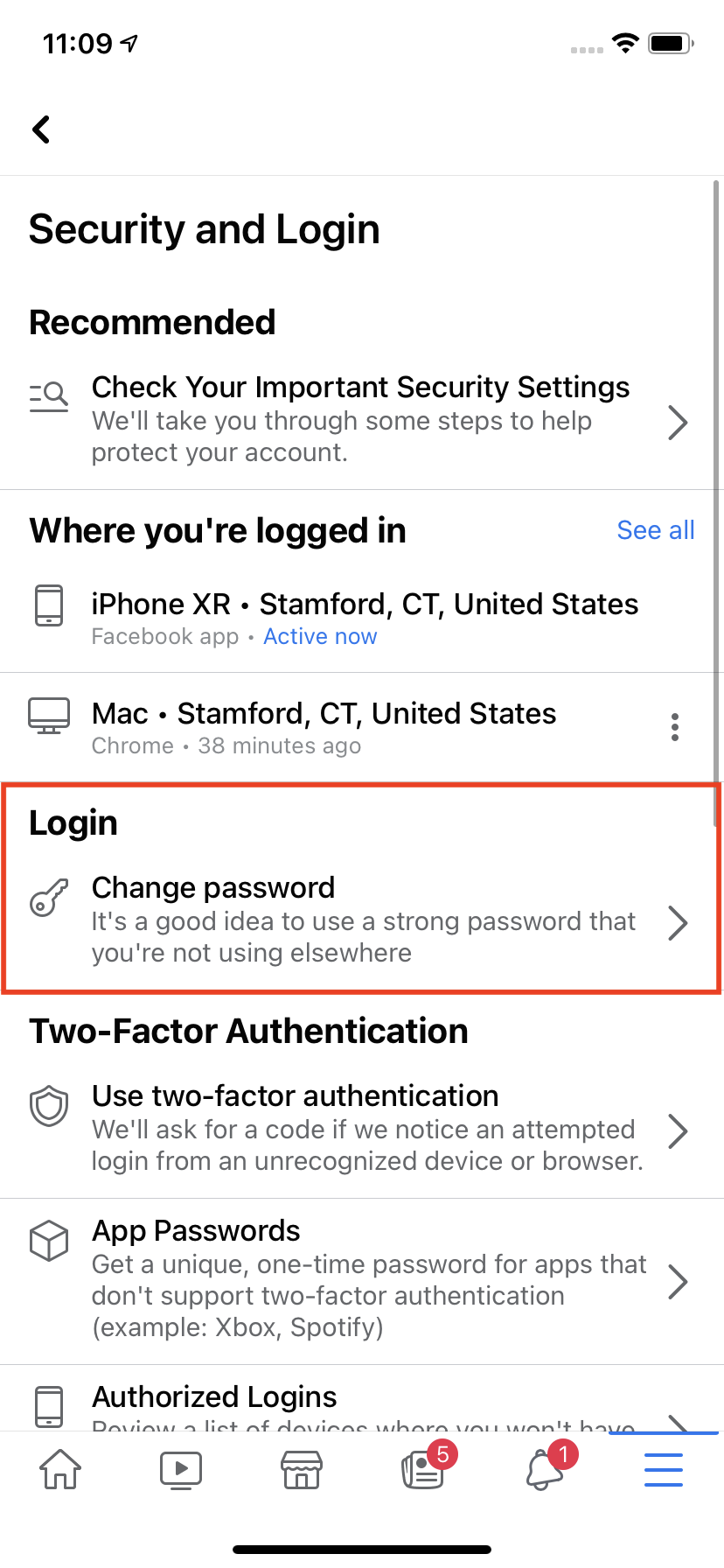Go back using the back arrow
The image size is (724, 1568).
pos(41,129)
